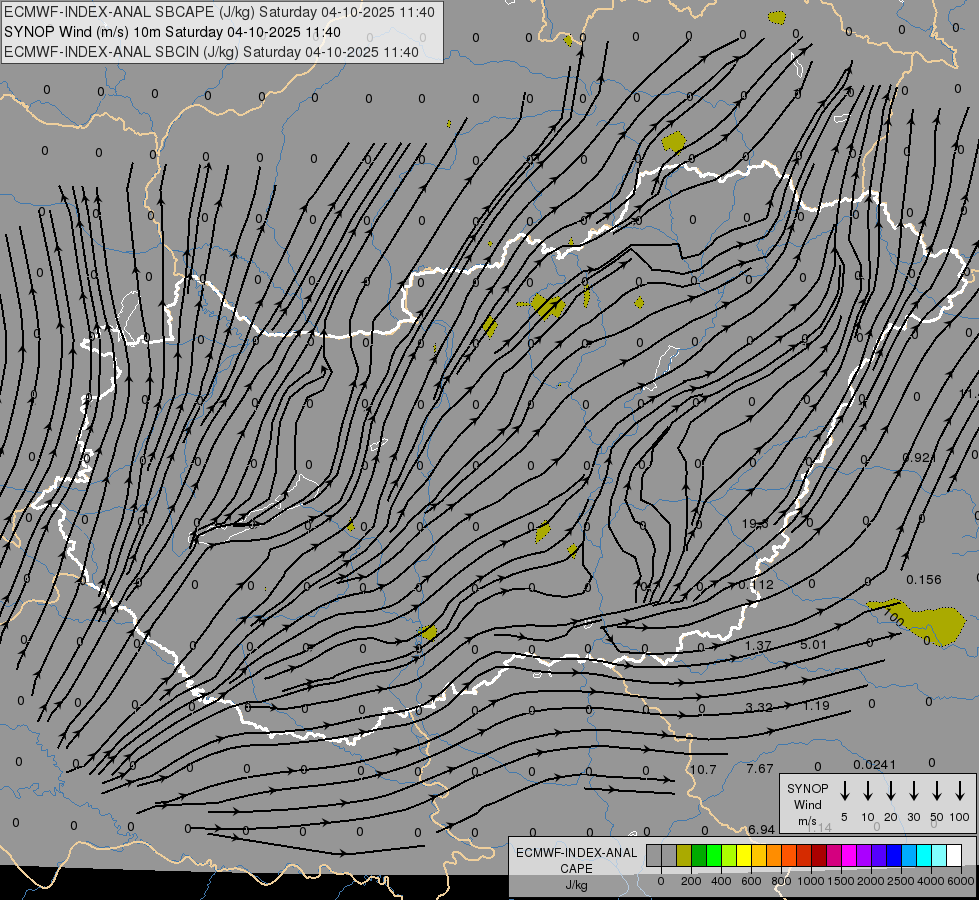Click the 6000 tick label on CAPE scale
This screenshot has width=979, height=900.
(961, 881)
